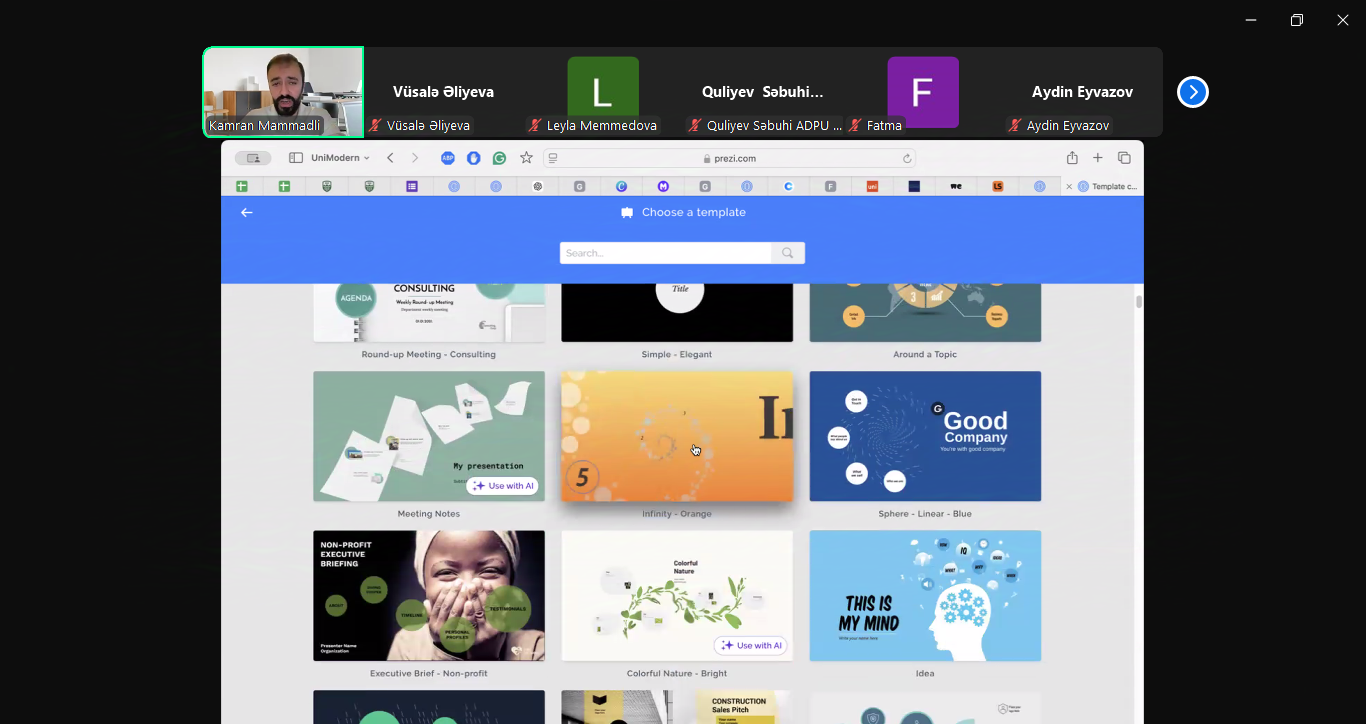
Task: Bookmark page with the star icon
Action: [526, 158]
